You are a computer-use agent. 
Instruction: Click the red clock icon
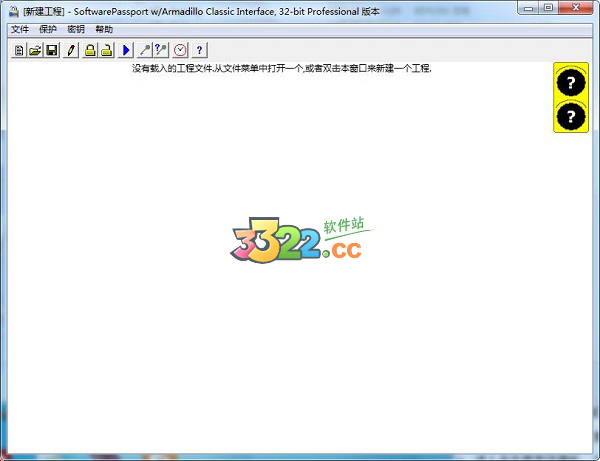click(x=180, y=50)
